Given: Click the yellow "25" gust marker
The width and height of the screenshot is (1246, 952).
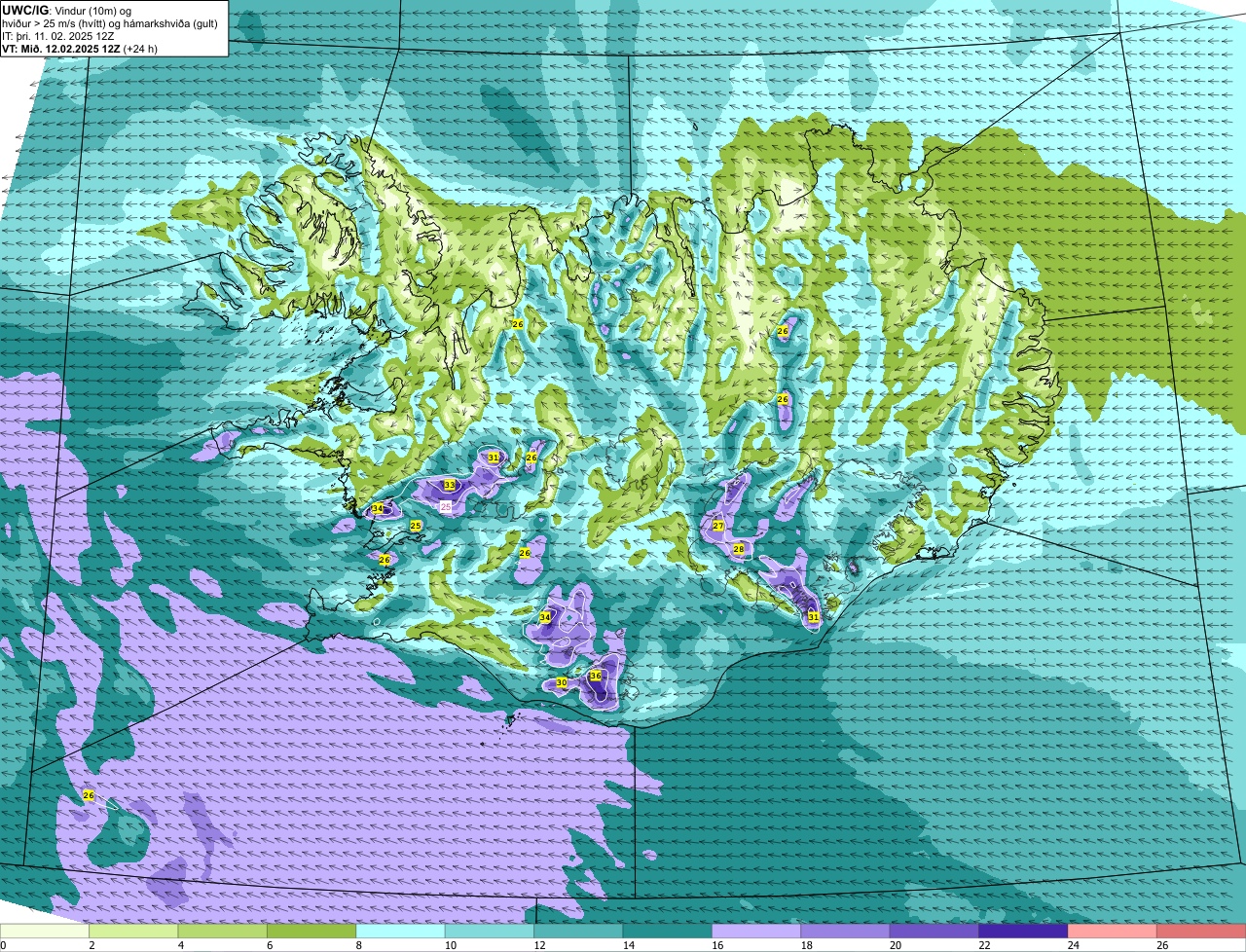Looking at the screenshot, I should pyautogui.click(x=415, y=526).
